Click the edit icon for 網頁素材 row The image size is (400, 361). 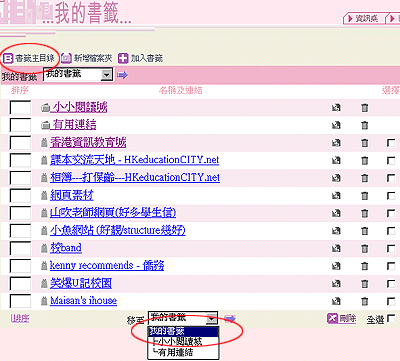click(x=336, y=196)
